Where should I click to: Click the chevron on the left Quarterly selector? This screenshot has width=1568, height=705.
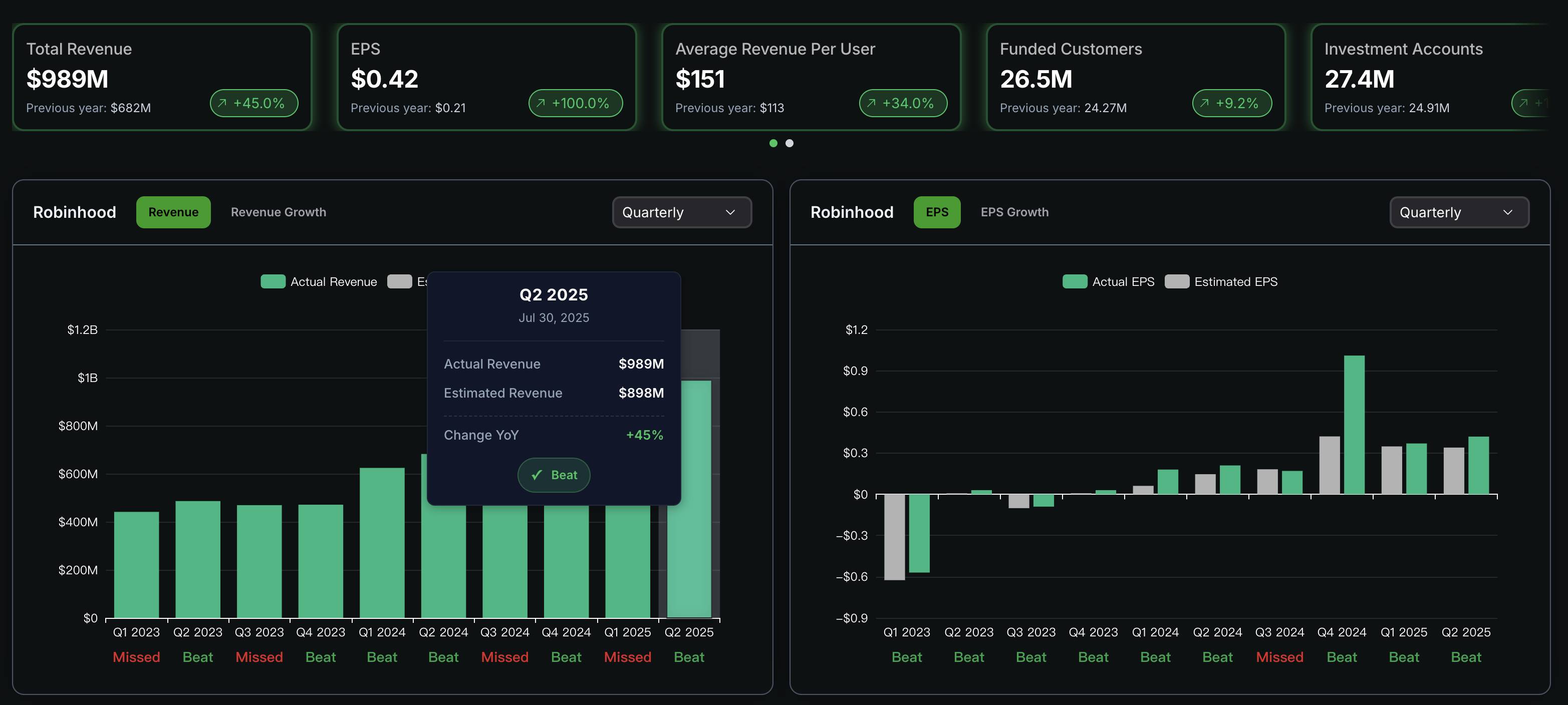click(732, 213)
